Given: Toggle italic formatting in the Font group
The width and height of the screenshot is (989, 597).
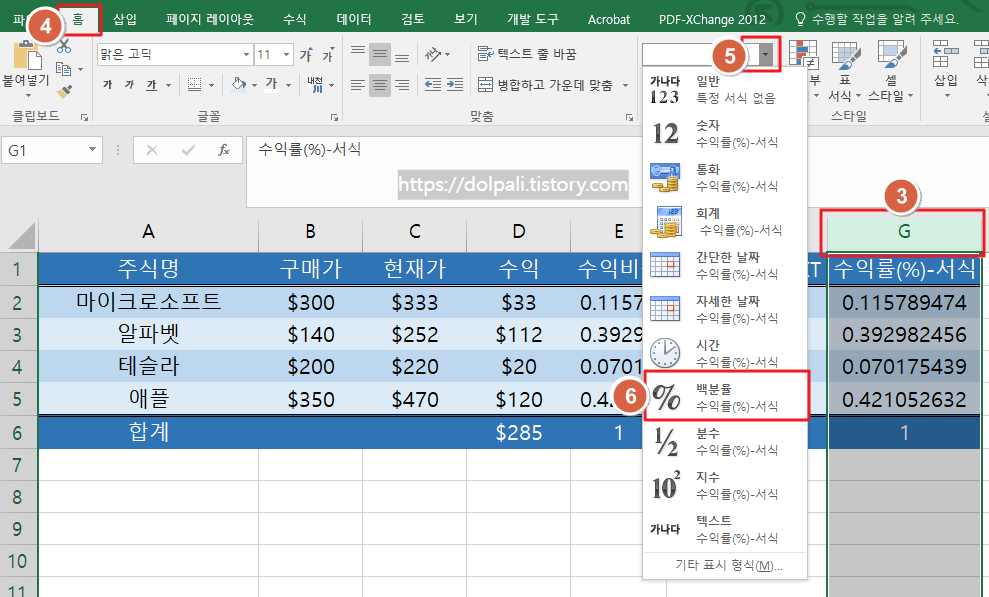Looking at the screenshot, I should [x=128, y=84].
